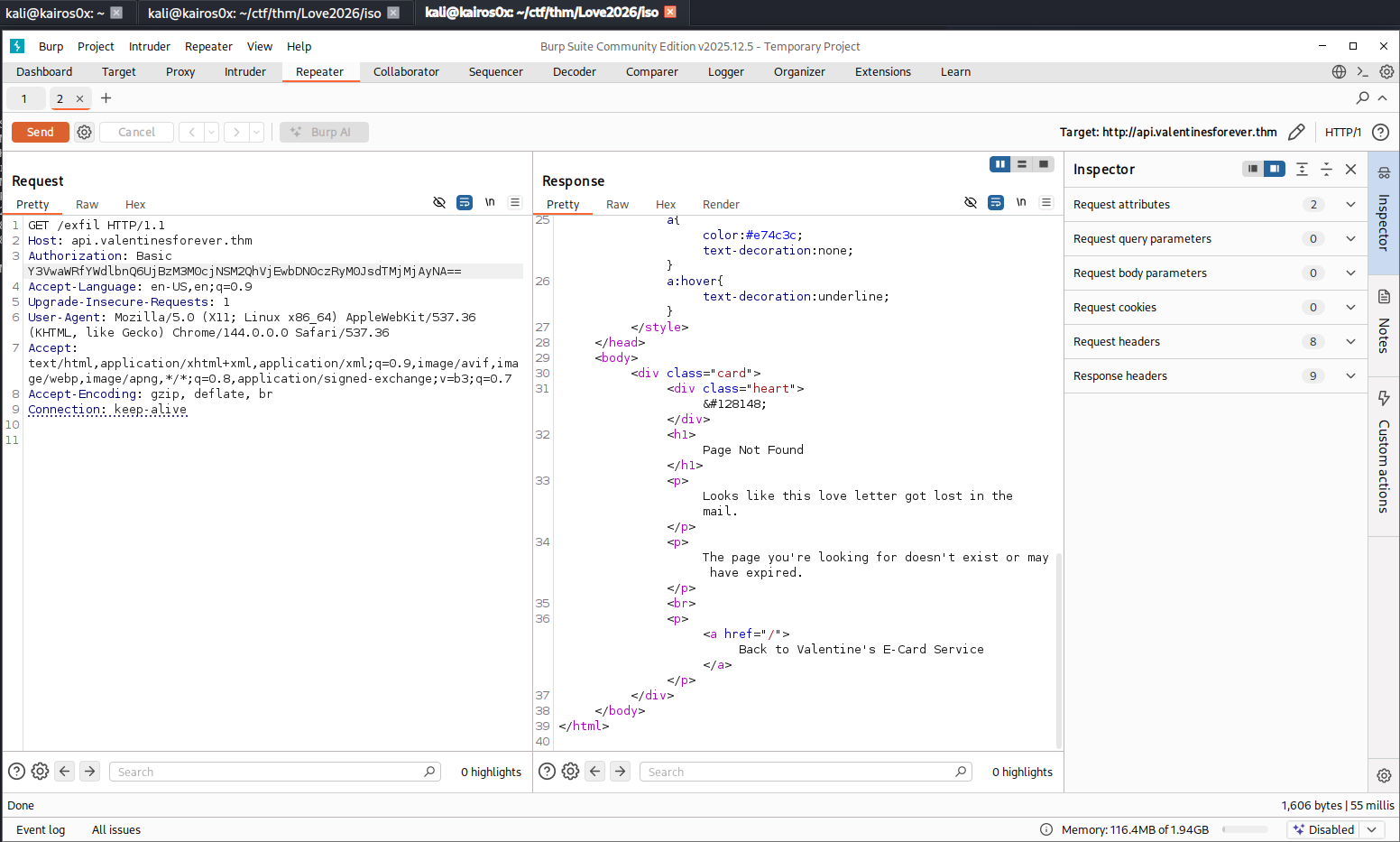Screen dimensions: 1400x842
Task: Toggle line wrap in Response editor
Action: (x=996, y=202)
